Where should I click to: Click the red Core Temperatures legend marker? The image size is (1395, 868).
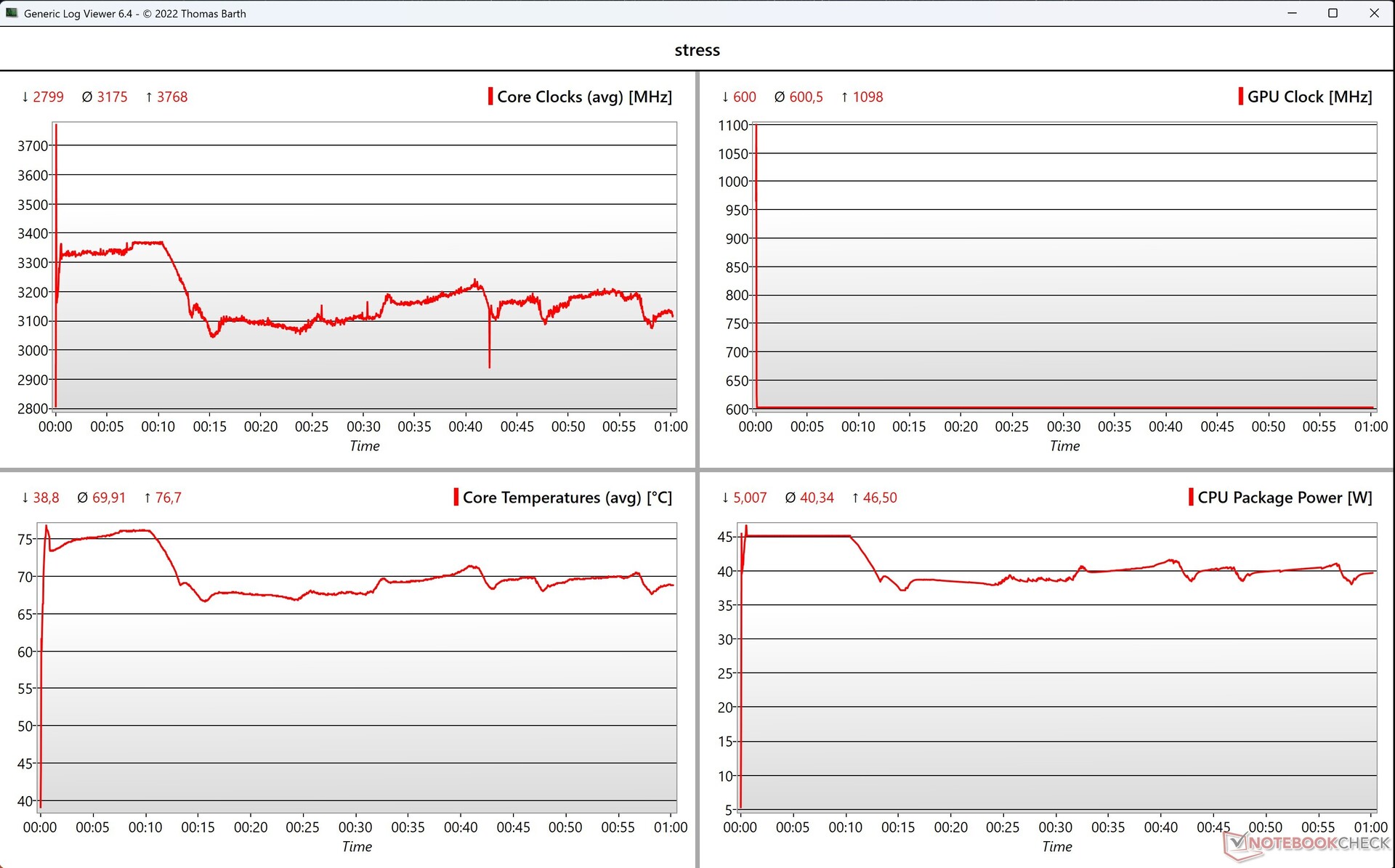coord(456,498)
